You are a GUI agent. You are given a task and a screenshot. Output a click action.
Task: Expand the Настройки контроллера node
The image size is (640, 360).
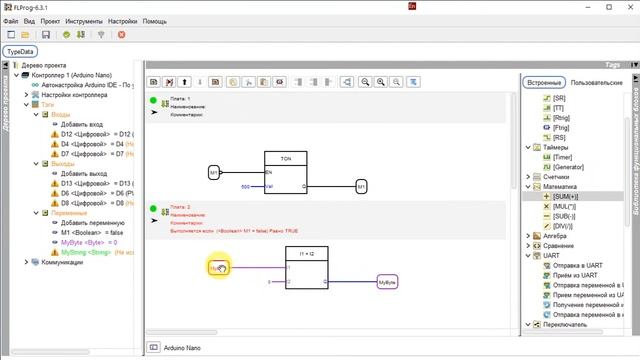(x=27, y=95)
